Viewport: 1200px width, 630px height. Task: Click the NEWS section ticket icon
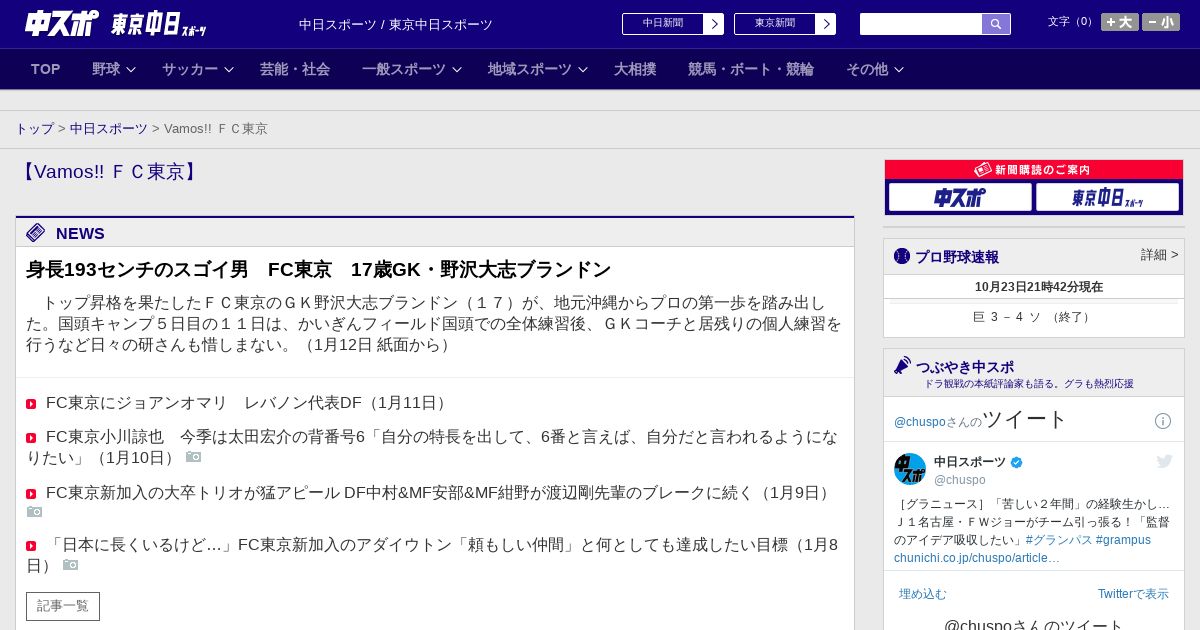pyautogui.click(x=36, y=233)
